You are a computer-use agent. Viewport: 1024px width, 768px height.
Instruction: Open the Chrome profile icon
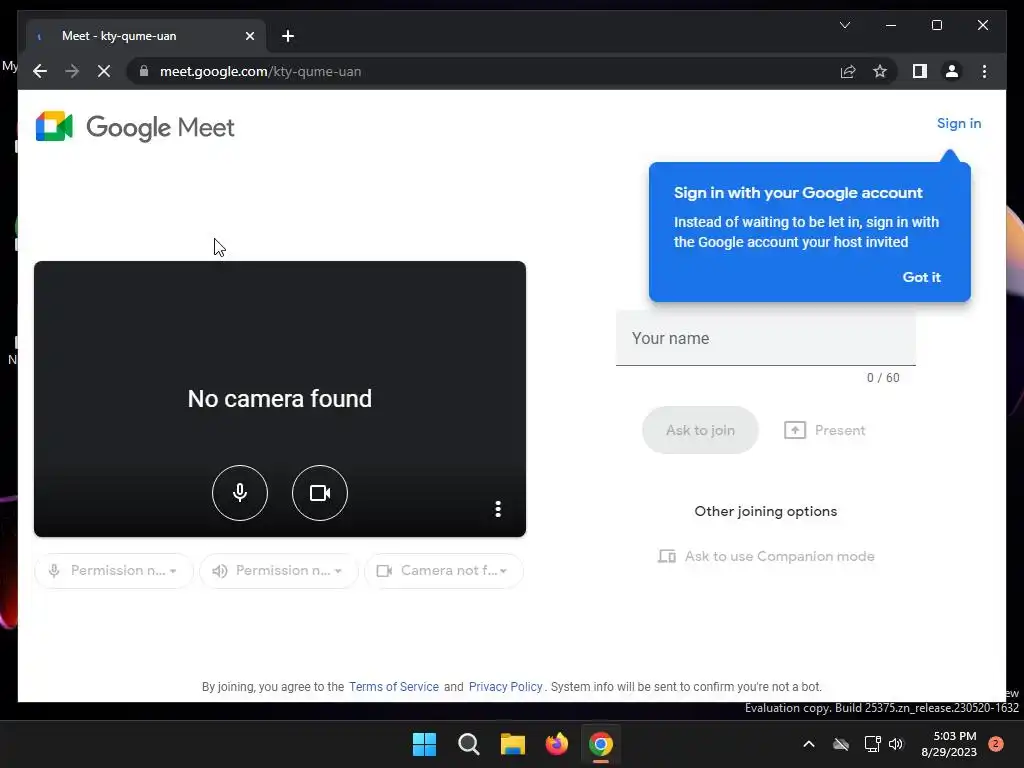pyautogui.click(x=952, y=71)
